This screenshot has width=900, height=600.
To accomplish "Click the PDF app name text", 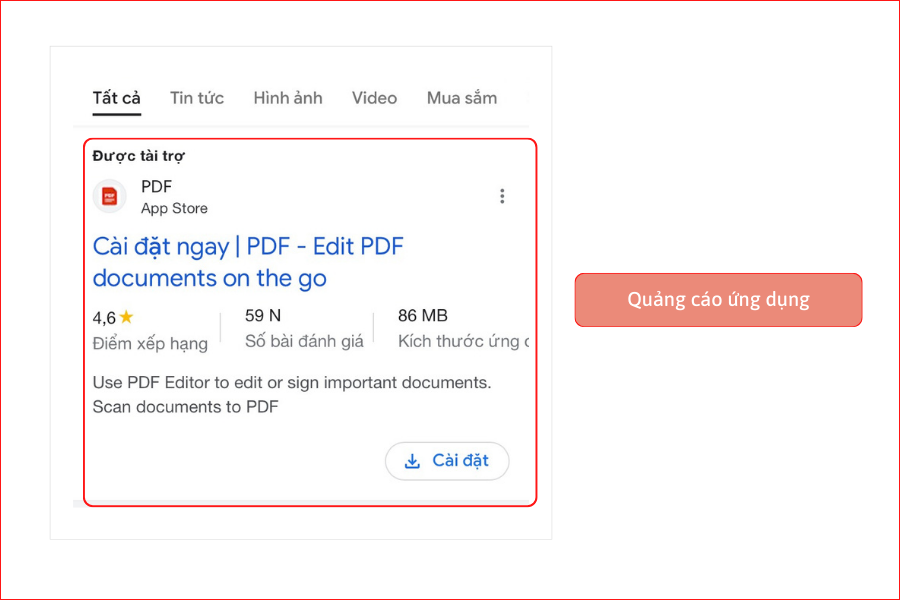I will 157,187.
